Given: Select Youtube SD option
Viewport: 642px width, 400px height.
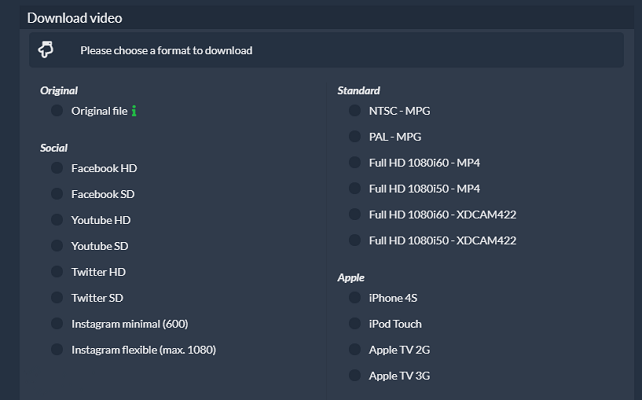Looking at the screenshot, I should (x=57, y=246).
